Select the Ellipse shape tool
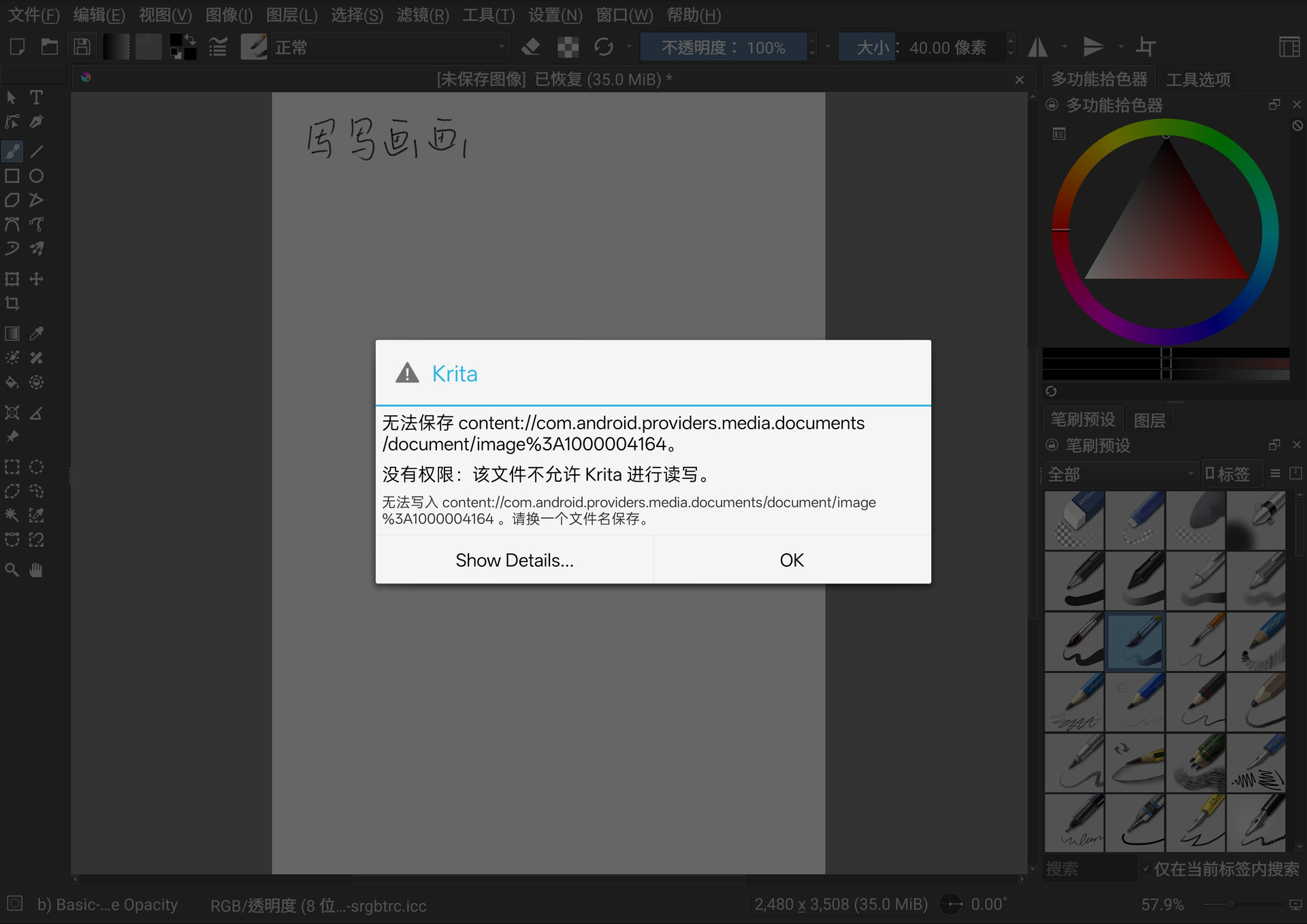 (37, 176)
